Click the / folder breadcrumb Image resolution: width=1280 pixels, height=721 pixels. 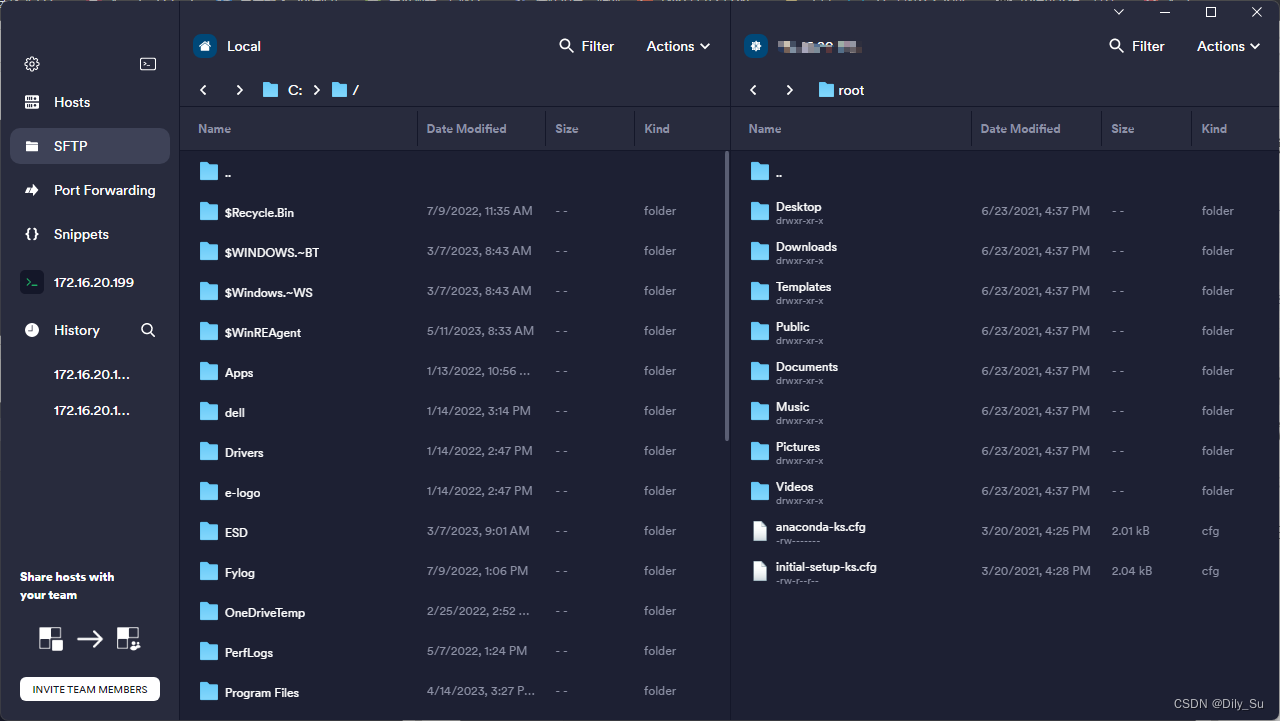[x=345, y=90]
